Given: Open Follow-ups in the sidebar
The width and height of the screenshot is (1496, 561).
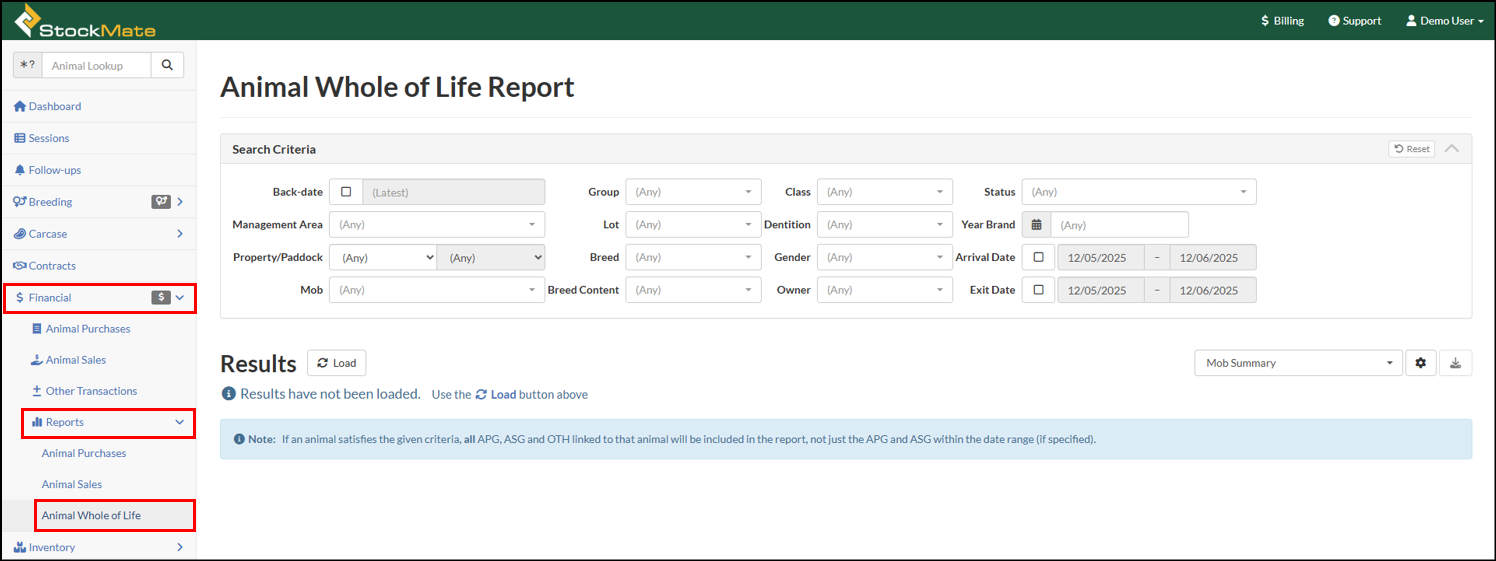Looking at the screenshot, I should pos(98,170).
